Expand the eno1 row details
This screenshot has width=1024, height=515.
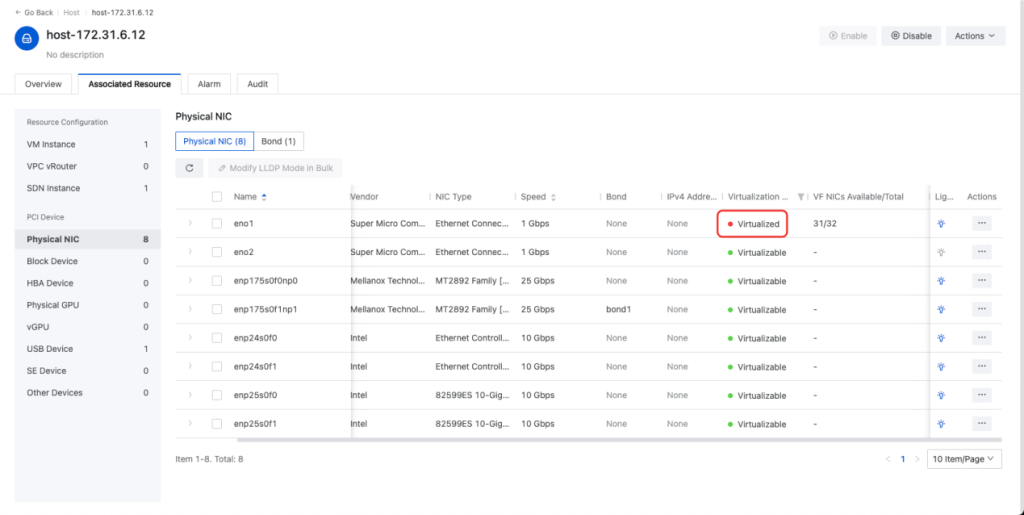190,224
